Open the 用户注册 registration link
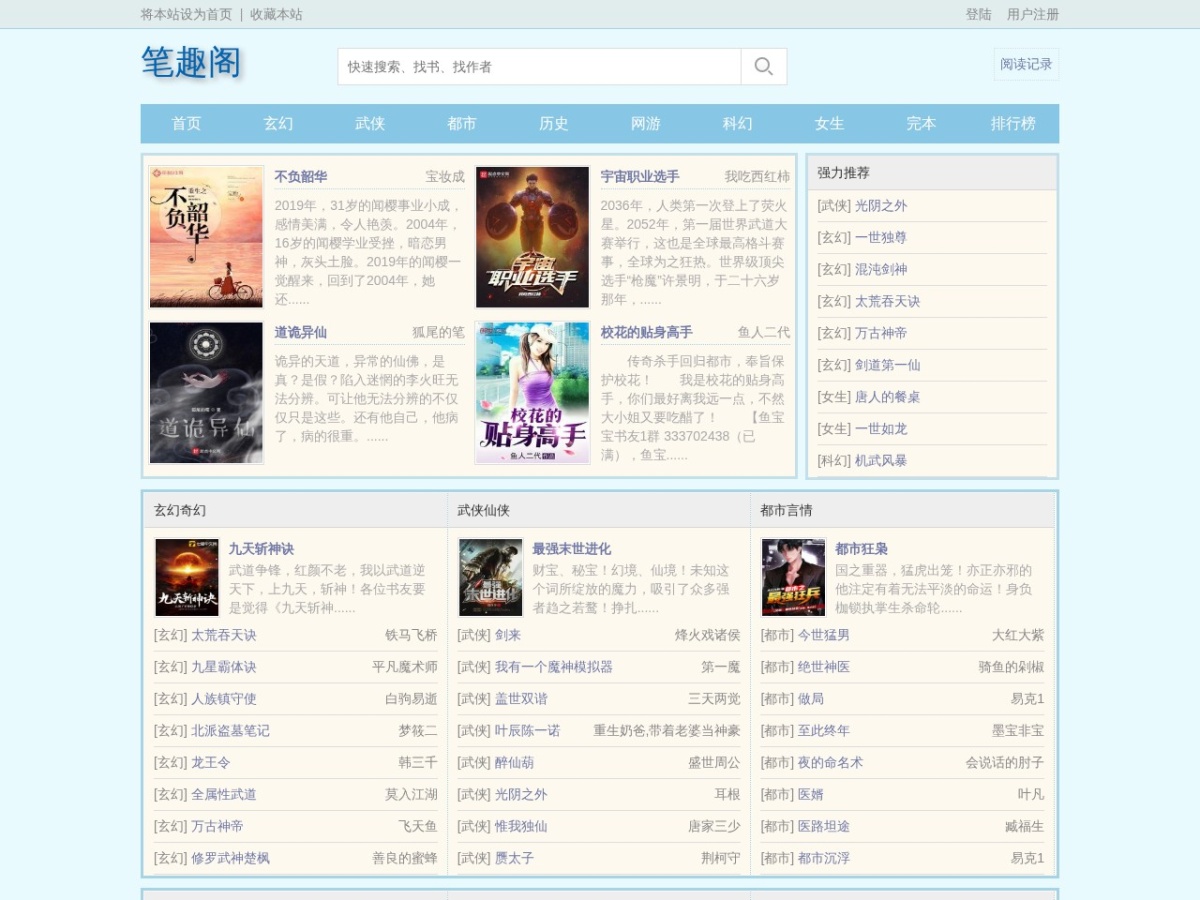This screenshot has height=900, width=1200. point(1033,14)
